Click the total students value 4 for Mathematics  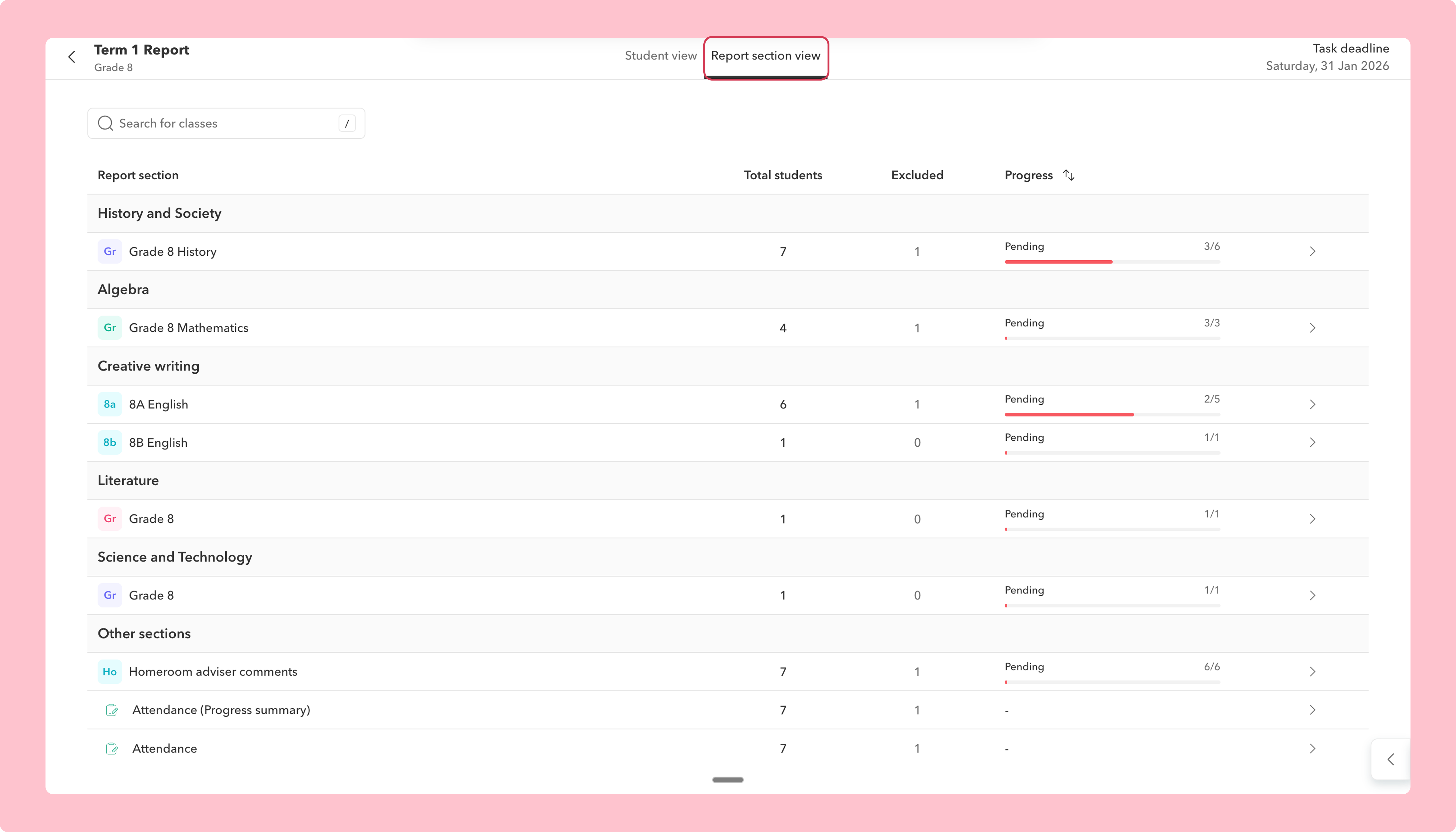(783, 328)
